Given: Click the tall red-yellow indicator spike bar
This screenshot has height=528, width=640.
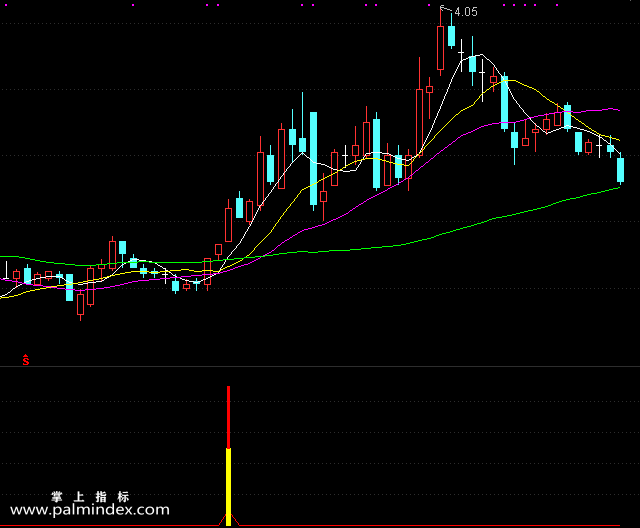Looking at the screenshot, I should 229,456.
